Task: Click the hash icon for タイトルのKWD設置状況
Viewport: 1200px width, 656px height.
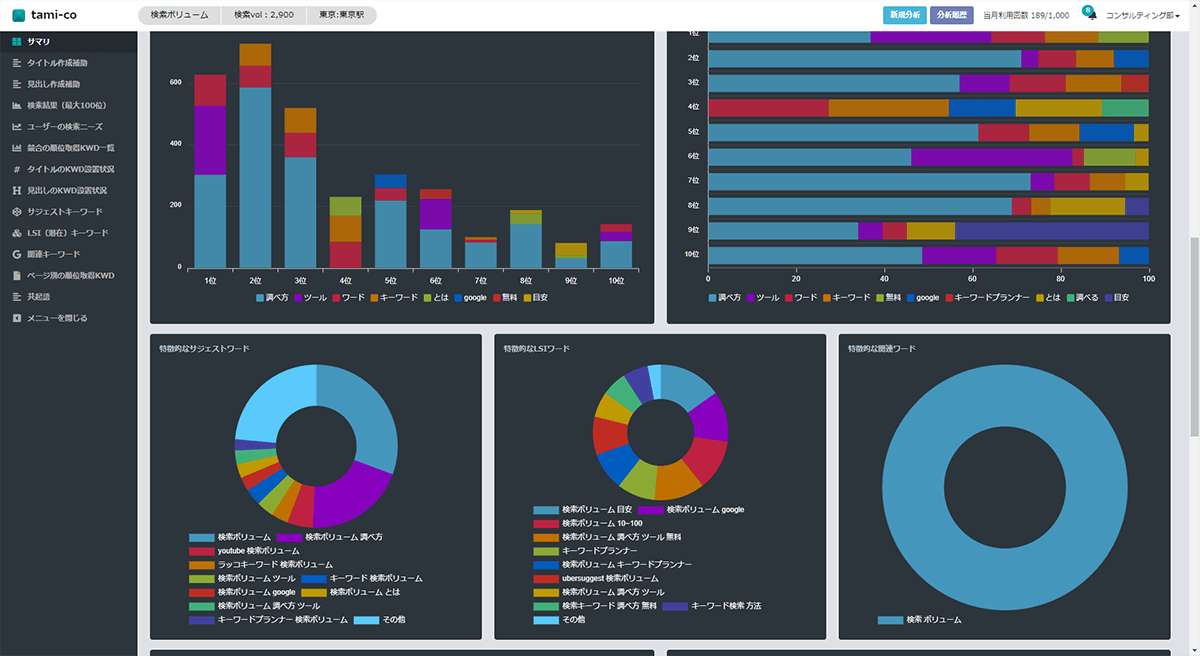Action: pyautogui.click(x=16, y=169)
